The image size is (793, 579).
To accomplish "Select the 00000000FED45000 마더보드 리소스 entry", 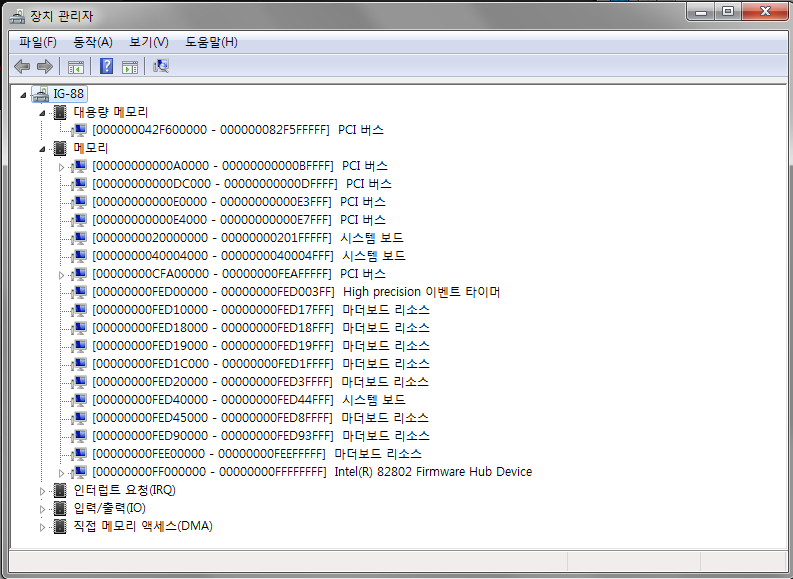I will point(260,418).
